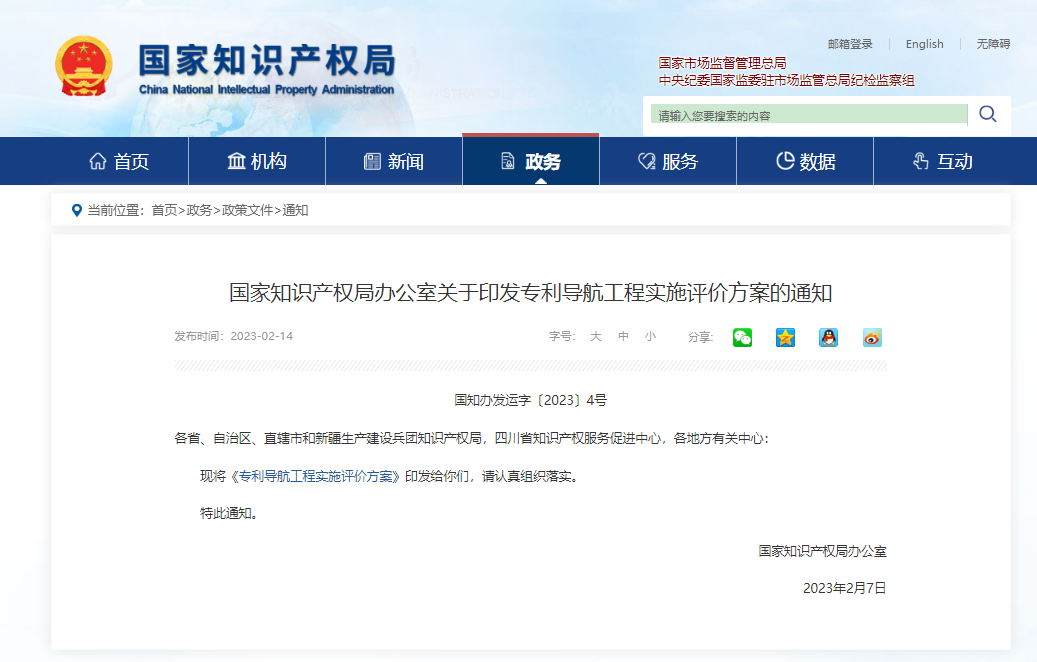Share the notice via WeChat icon
The image size is (1037, 662).
[742, 337]
